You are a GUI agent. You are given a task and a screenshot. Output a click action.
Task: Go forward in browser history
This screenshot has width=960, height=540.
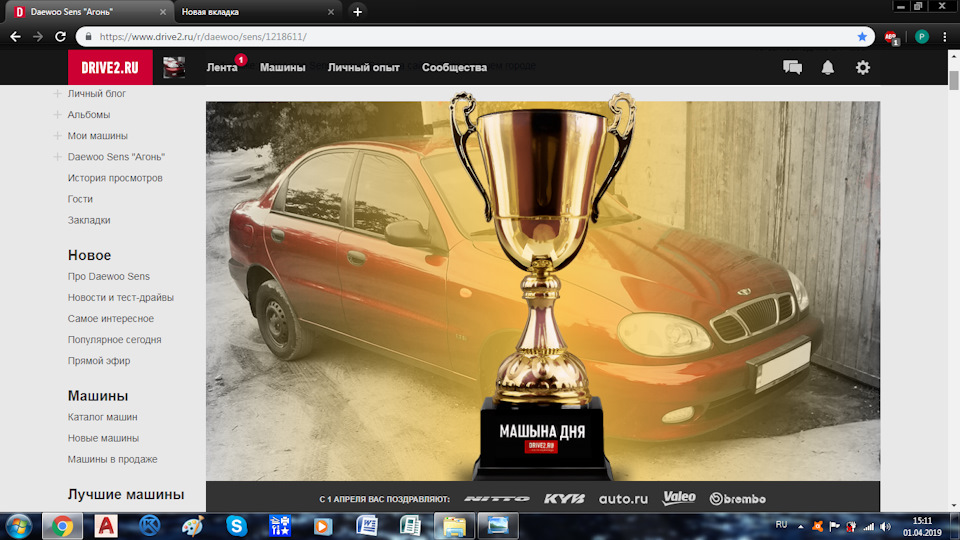[38, 37]
